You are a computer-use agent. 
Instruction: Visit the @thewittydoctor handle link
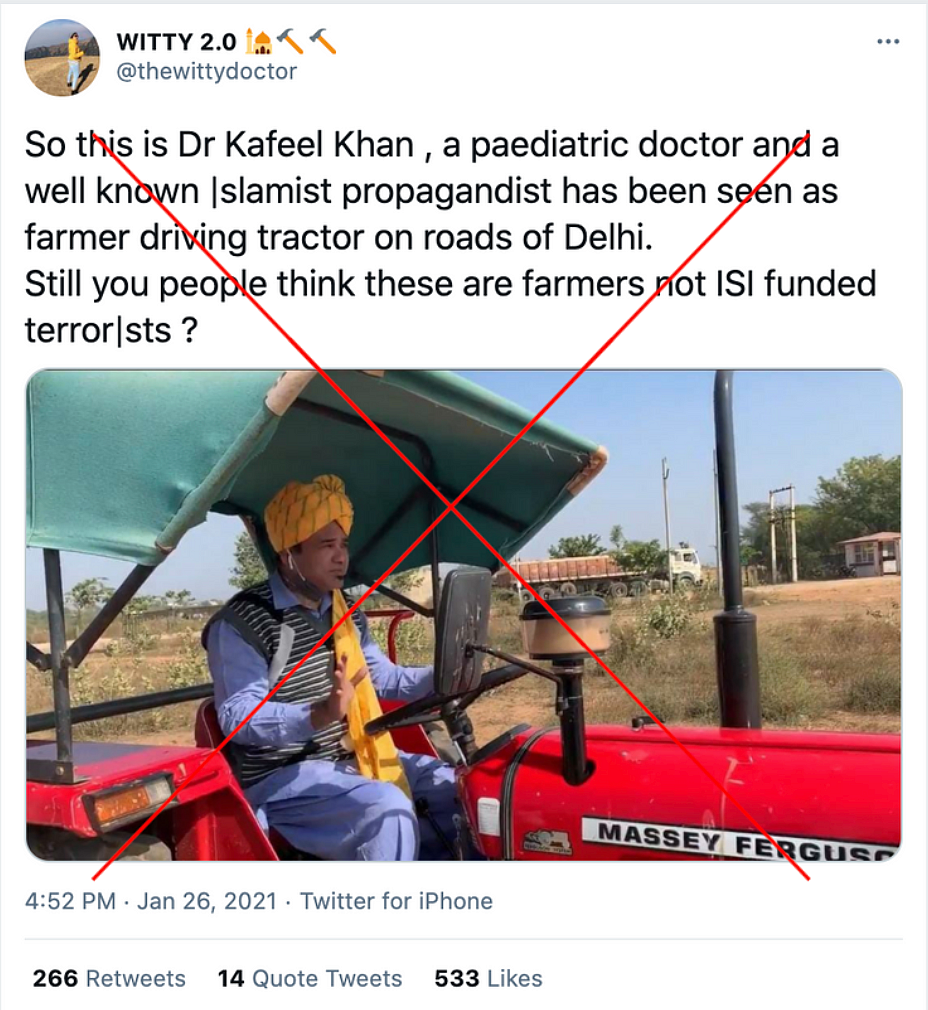click(x=207, y=71)
